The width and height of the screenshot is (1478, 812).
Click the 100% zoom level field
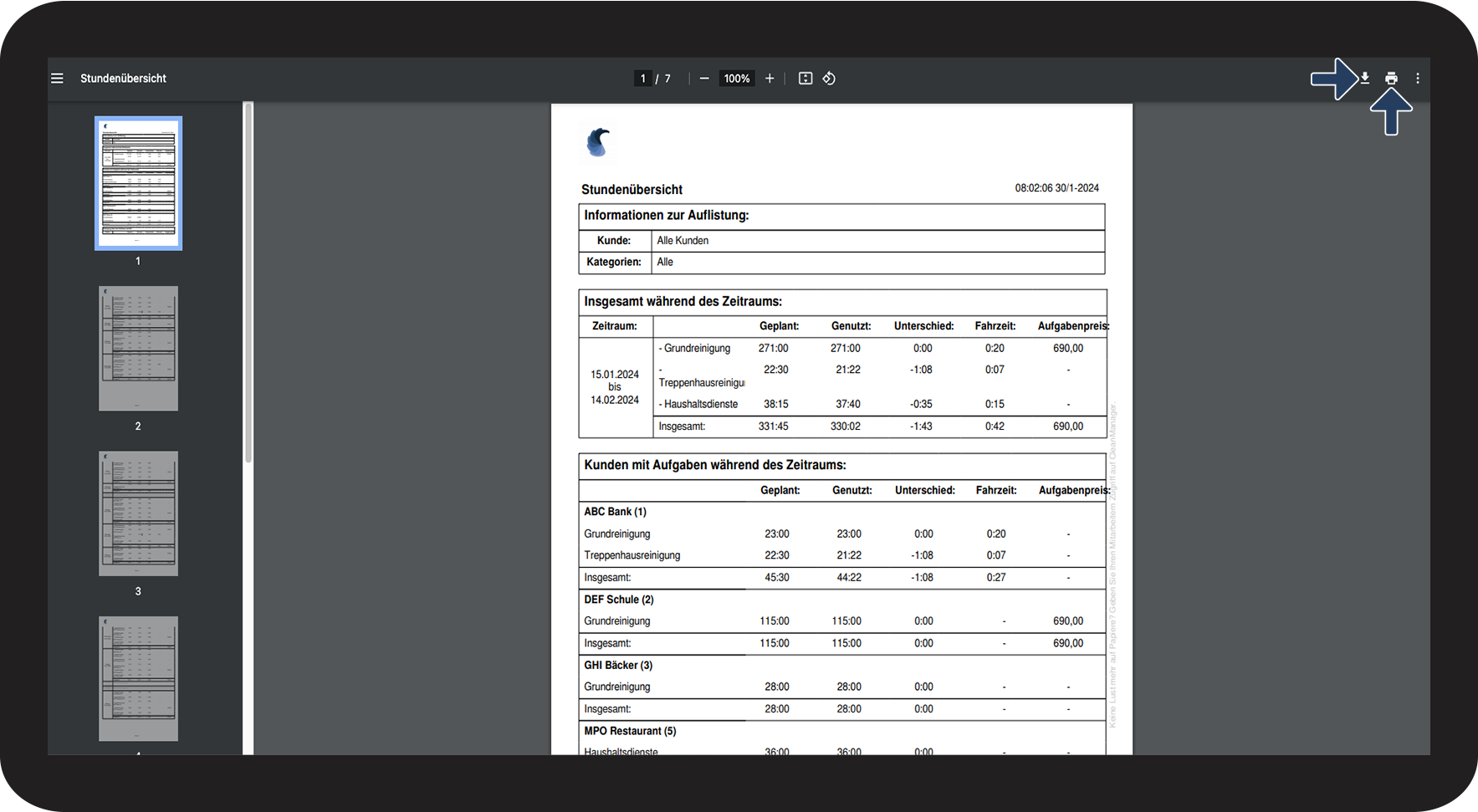tap(737, 79)
